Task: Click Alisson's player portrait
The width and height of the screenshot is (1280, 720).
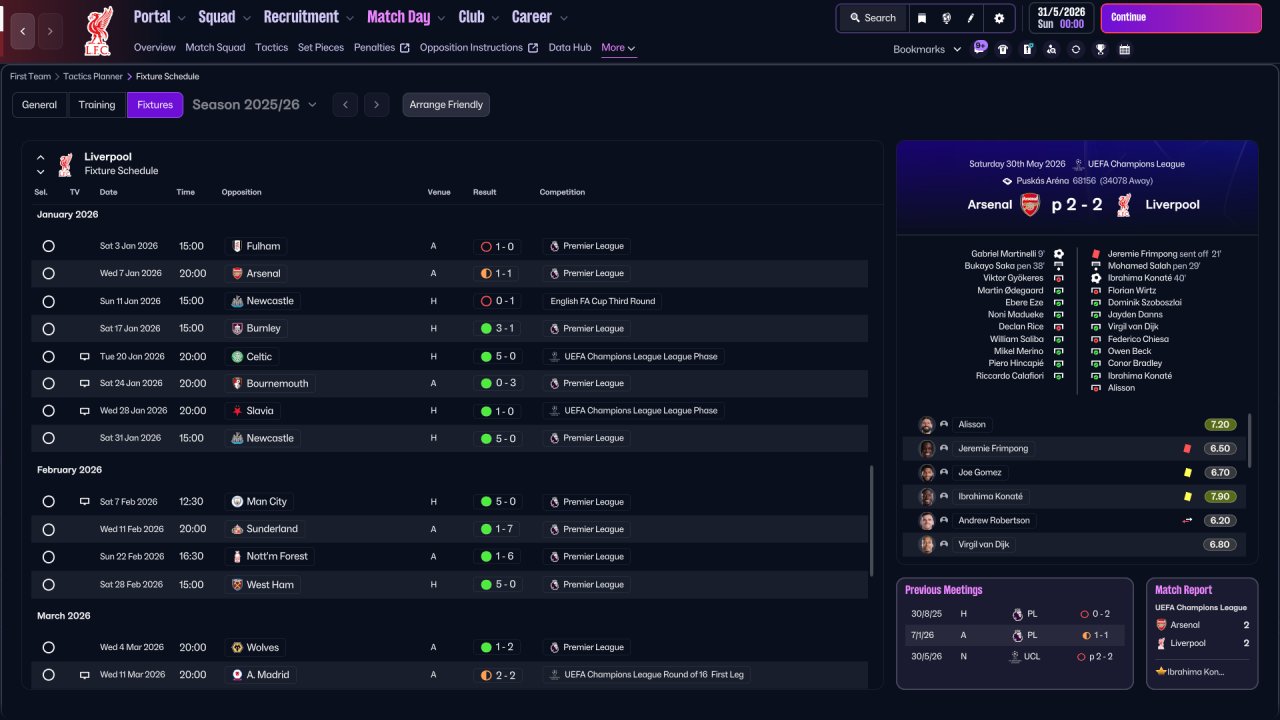Action: click(926, 424)
